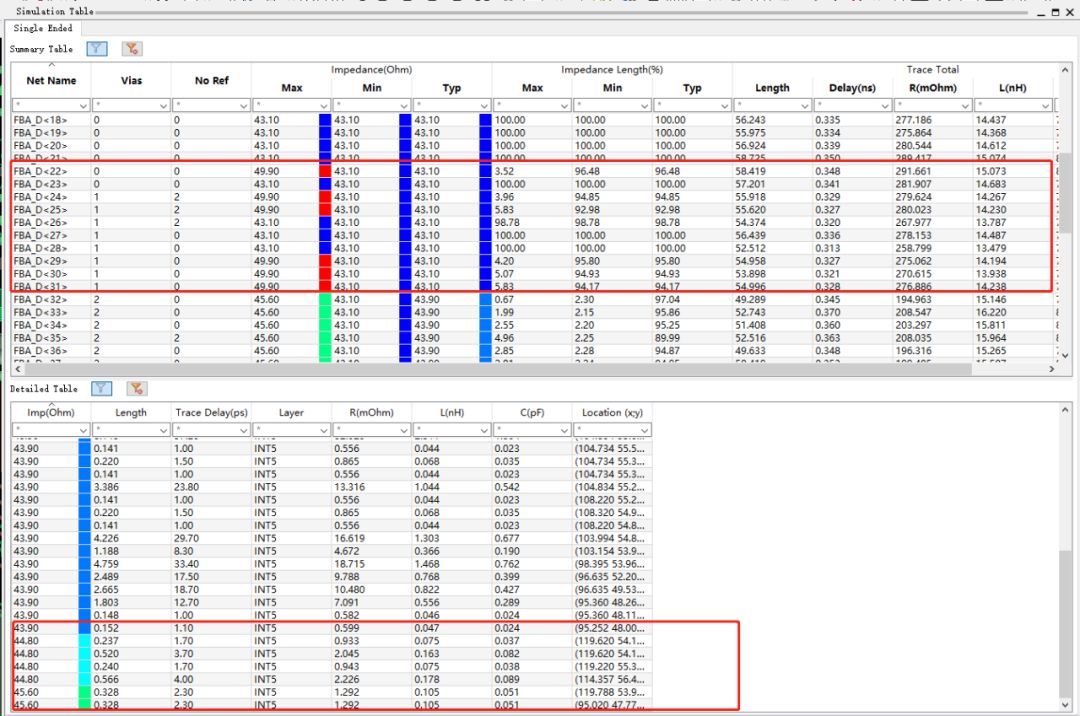The height and width of the screenshot is (716, 1080).
Task: Click the Summary Table vertical scrollbar thumb
Action: 1065,194
